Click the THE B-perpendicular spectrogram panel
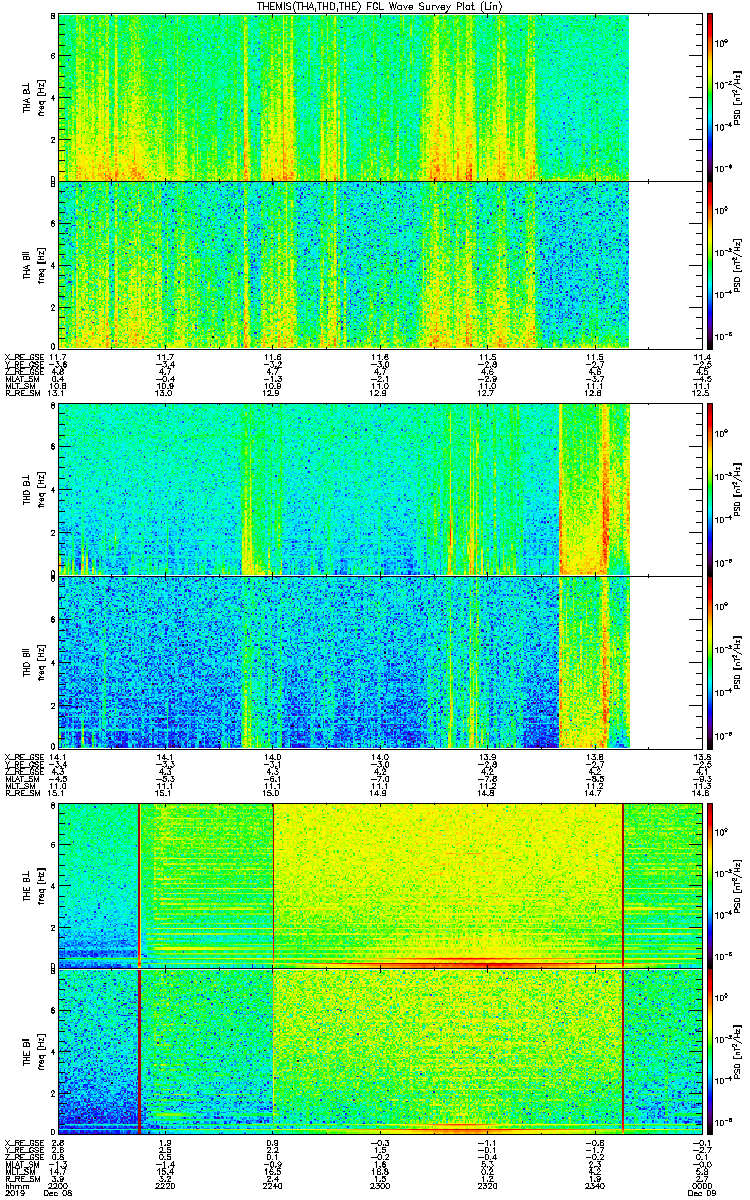The height and width of the screenshot is (1200, 750). (380, 884)
